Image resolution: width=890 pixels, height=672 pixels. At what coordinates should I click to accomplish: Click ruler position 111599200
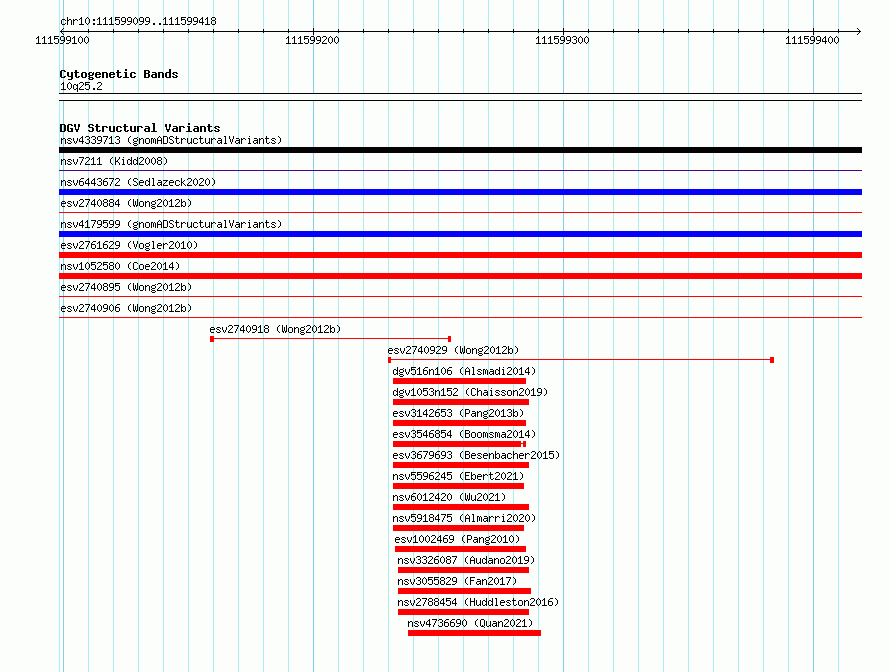tap(312, 40)
